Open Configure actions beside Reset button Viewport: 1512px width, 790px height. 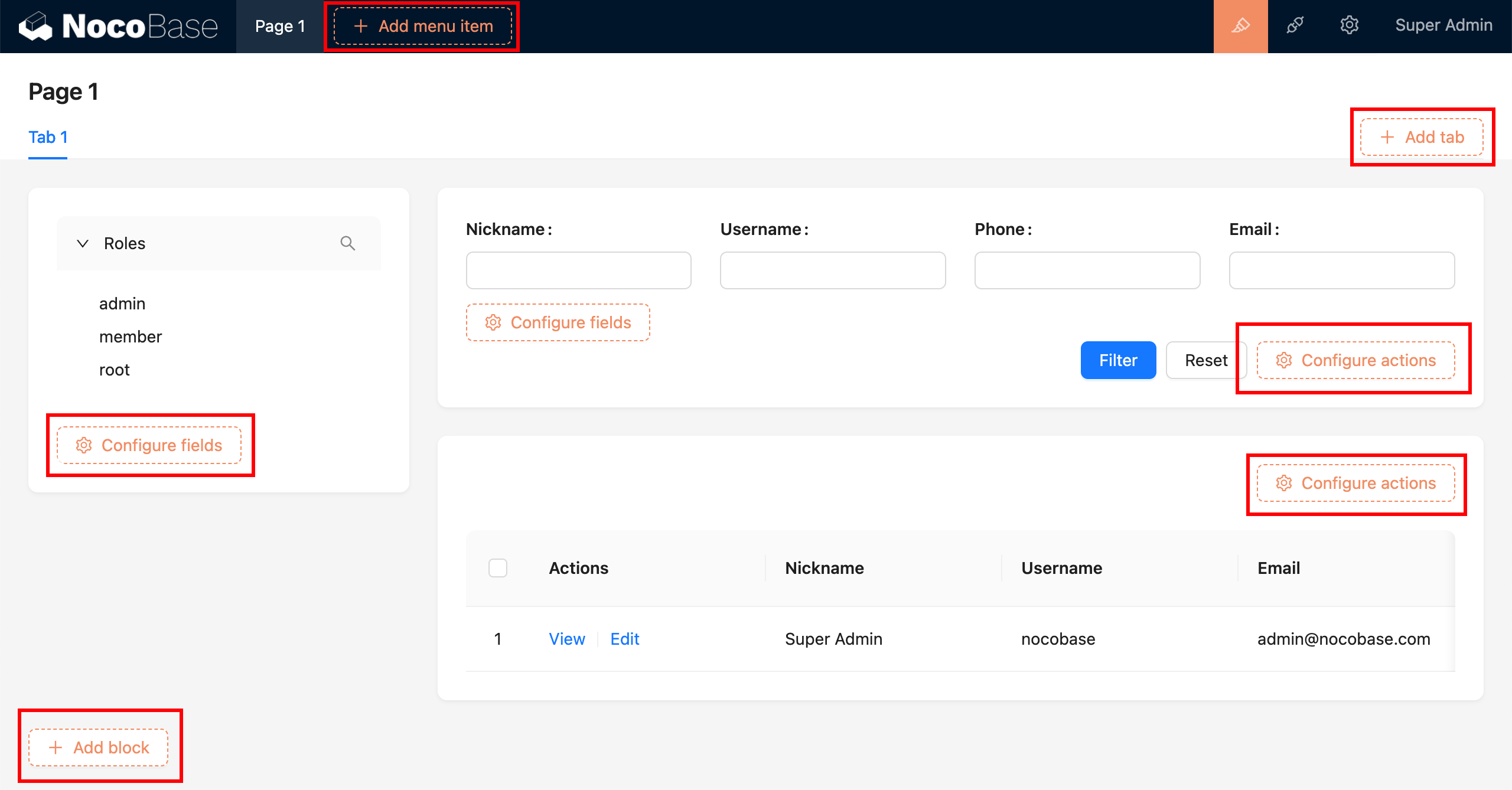[x=1355, y=360]
